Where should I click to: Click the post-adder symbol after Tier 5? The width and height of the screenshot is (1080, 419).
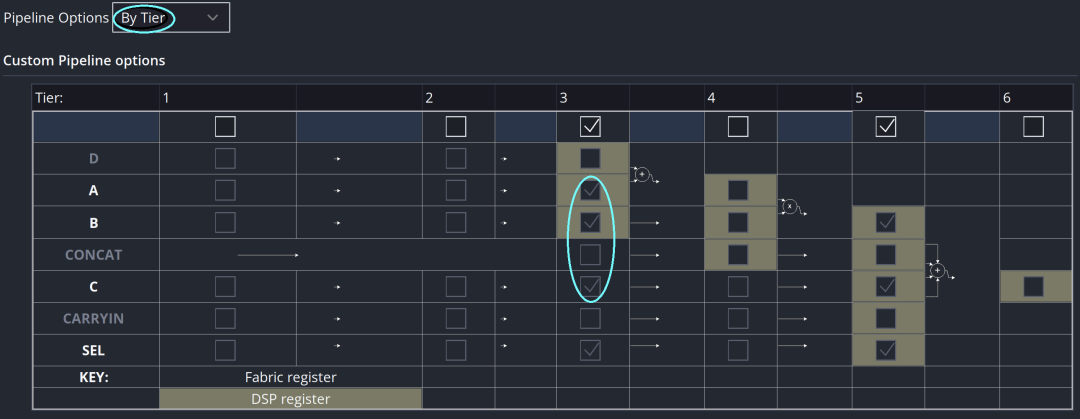[x=937, y=270]
